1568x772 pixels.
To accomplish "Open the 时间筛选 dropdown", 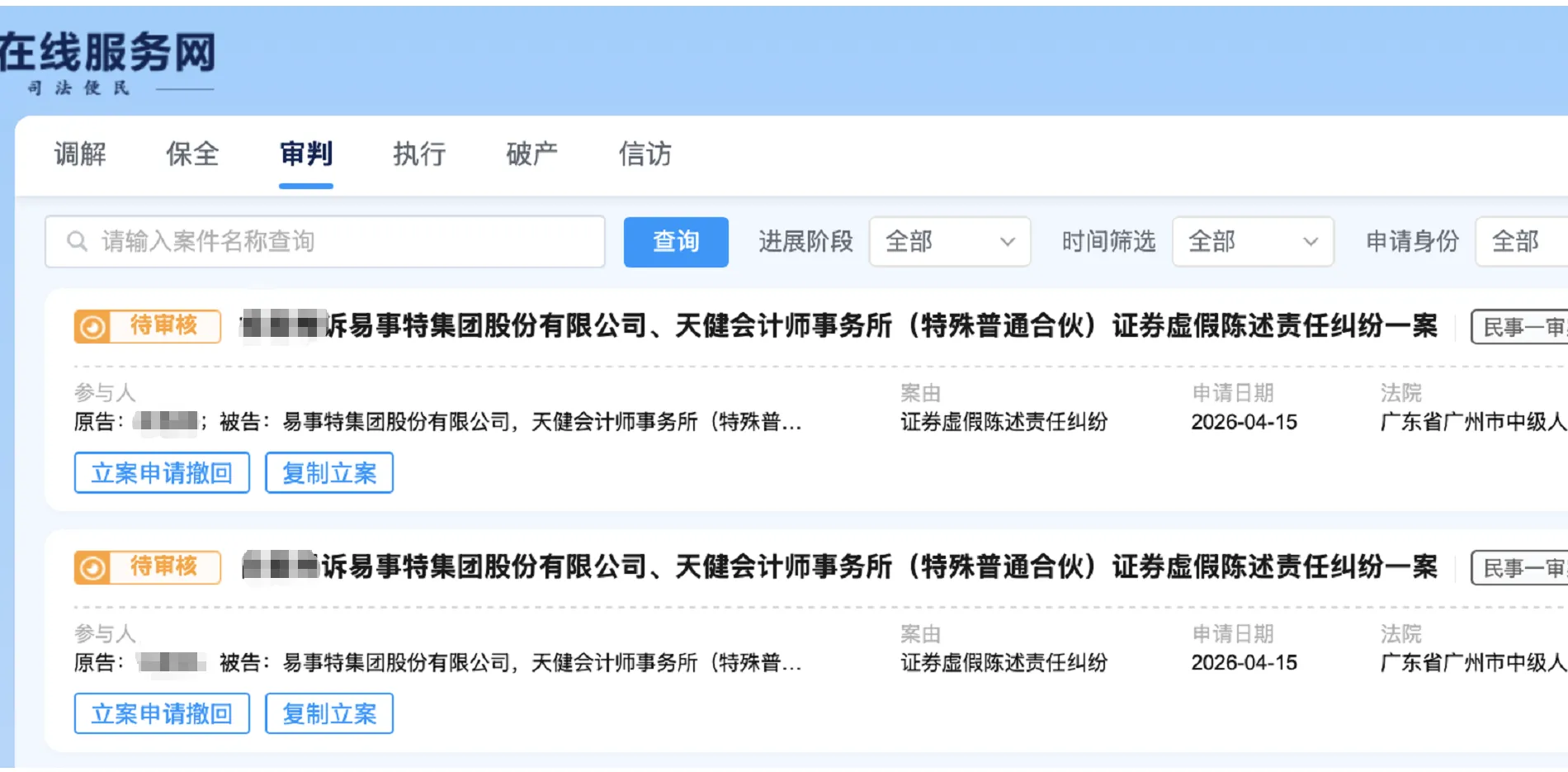I will [x=1253, y=242].
